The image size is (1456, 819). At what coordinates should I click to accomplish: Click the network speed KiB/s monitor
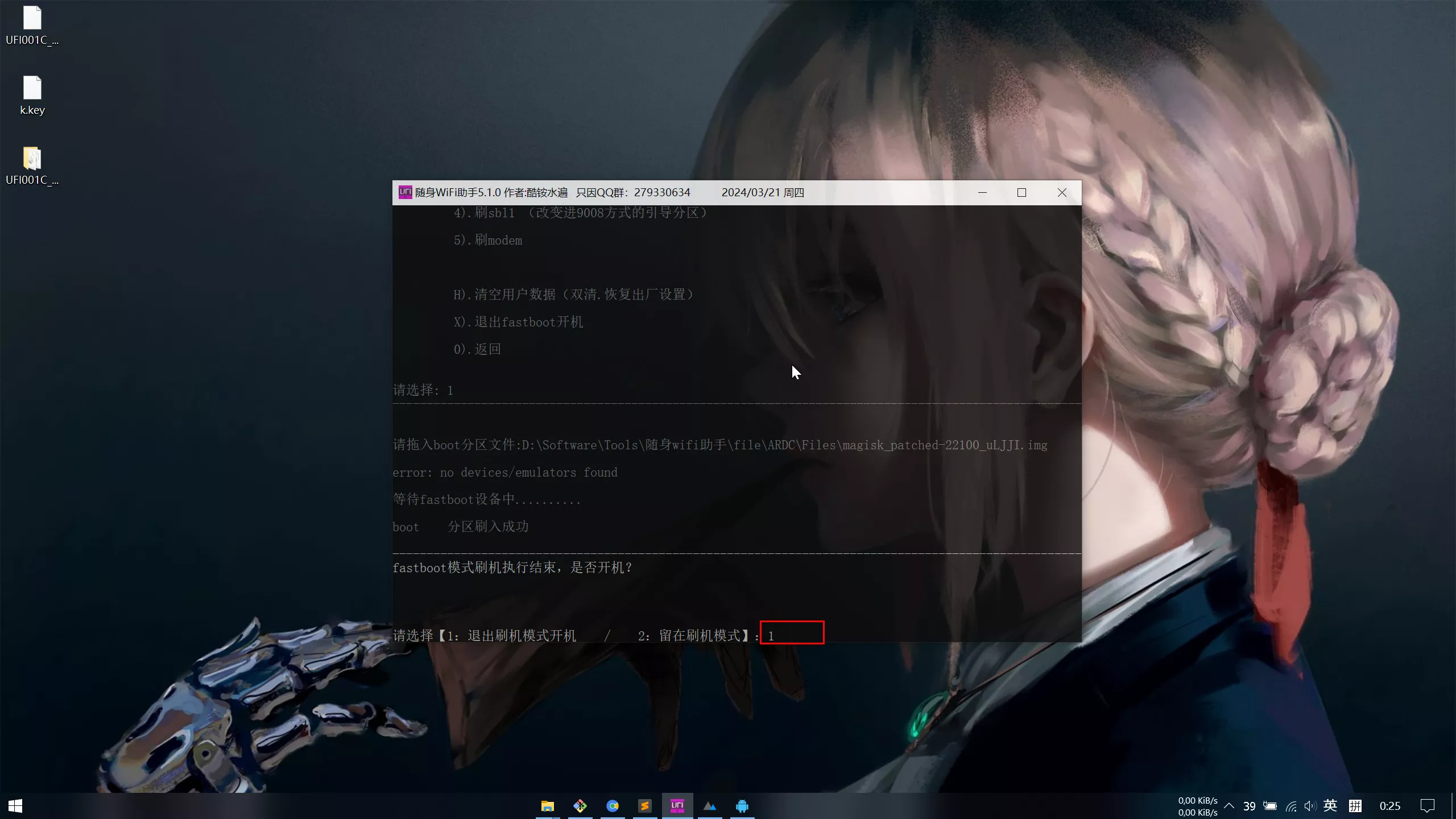click(1197, 806)
